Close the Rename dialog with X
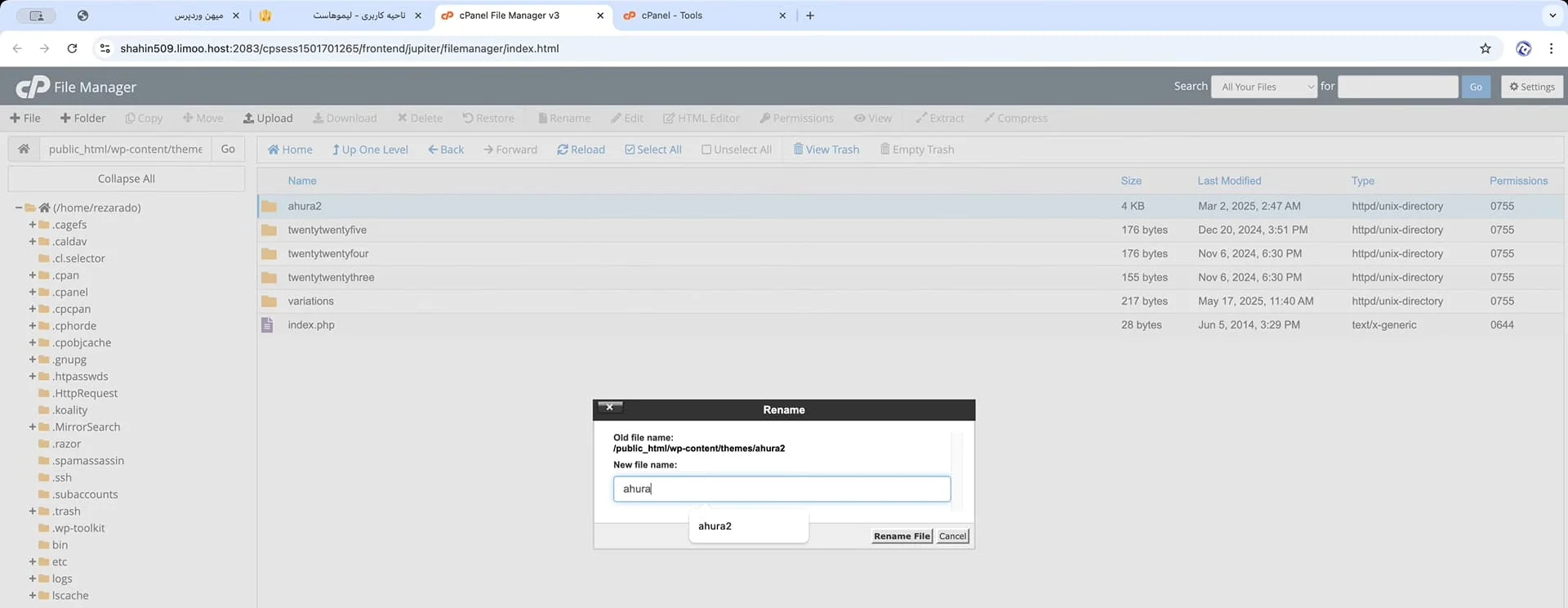Image resolution: width=1568 pixels, height=608 pixels. tap(609, 407)
